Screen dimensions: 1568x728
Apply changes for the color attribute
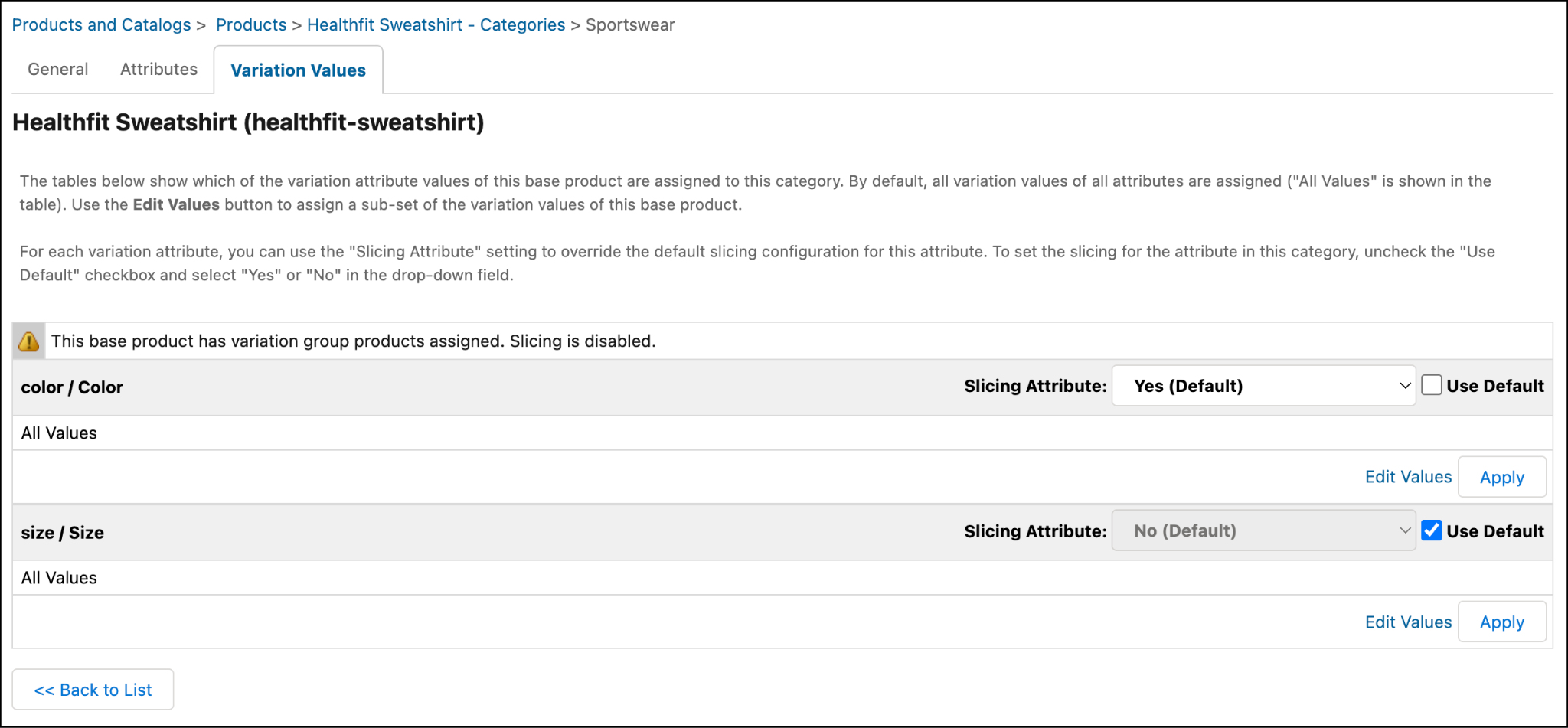tap(1502, 477)
